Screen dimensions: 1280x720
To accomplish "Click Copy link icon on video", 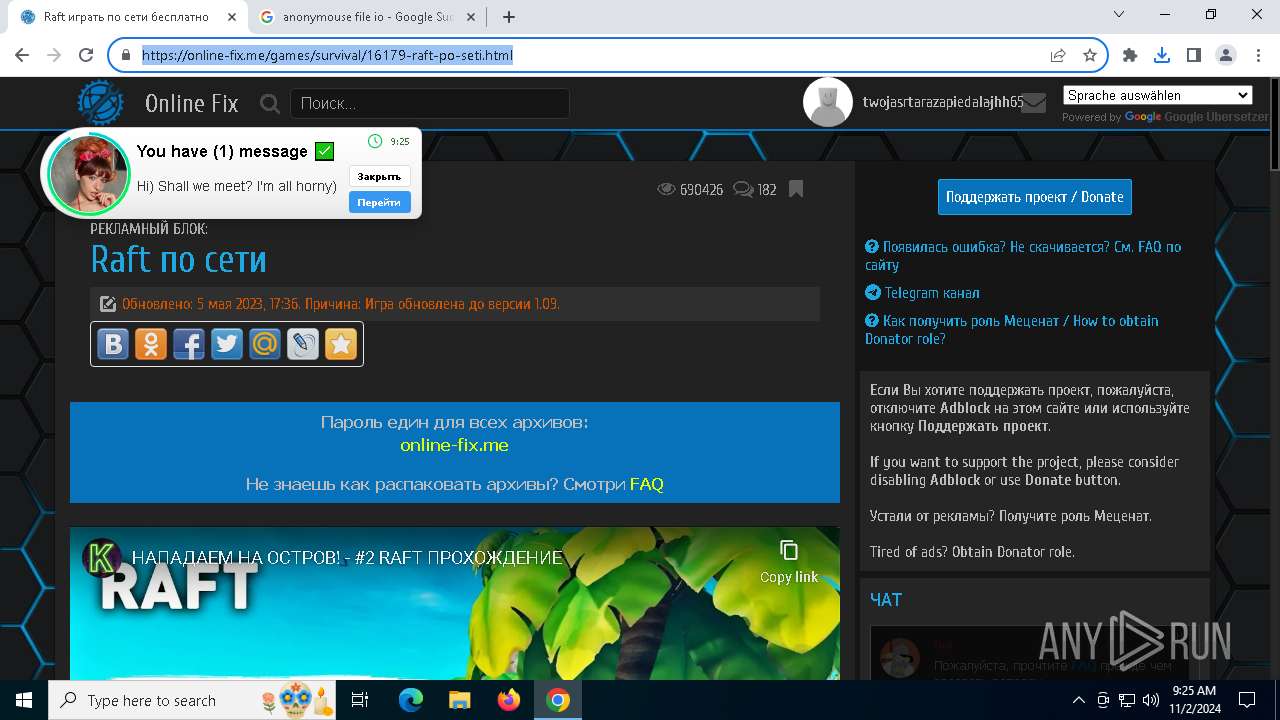I will (789, 551).
